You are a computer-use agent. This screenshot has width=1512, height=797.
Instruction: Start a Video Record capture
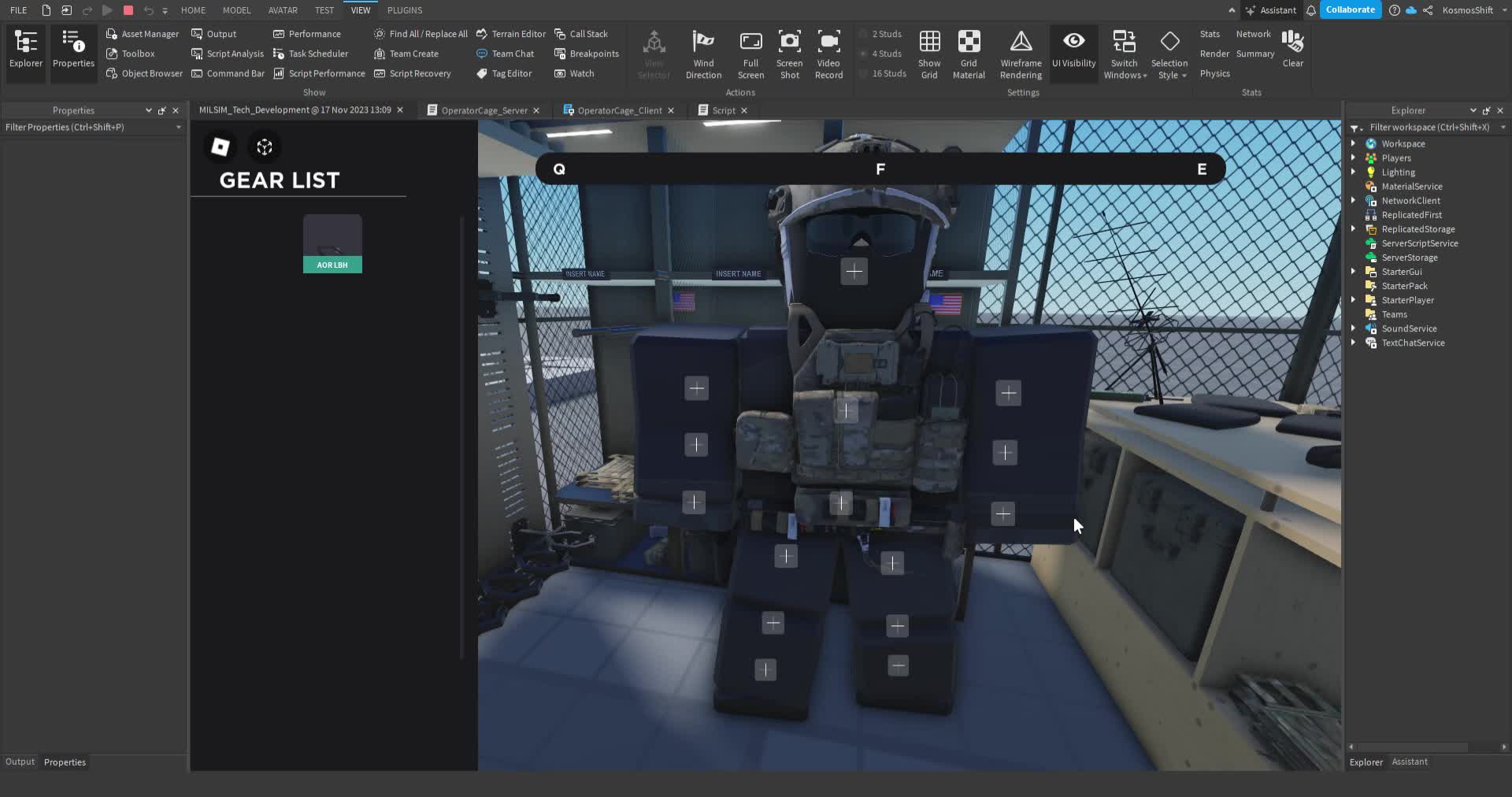[828, 53]
